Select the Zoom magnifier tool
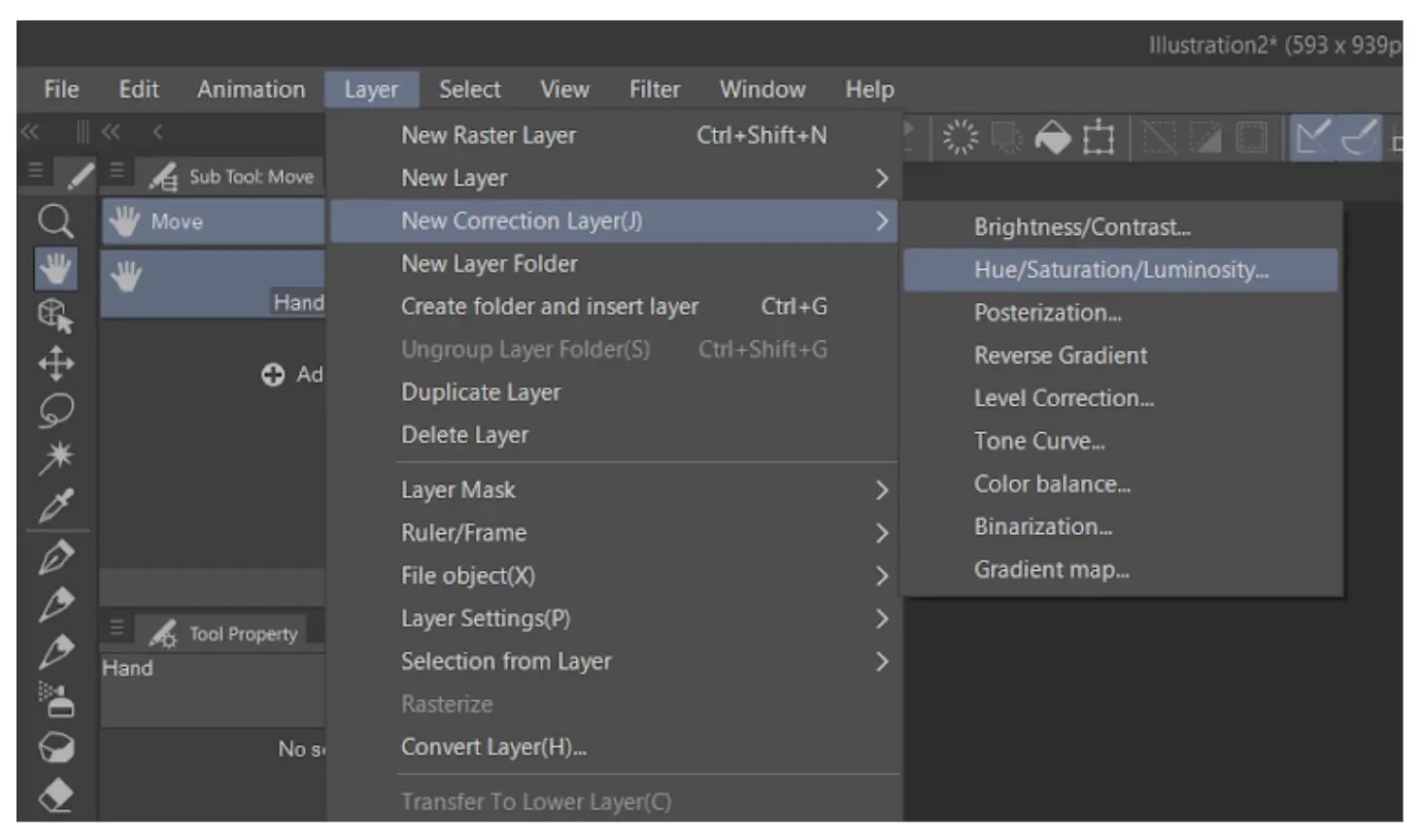1424x840 pixels. (55, 221)
